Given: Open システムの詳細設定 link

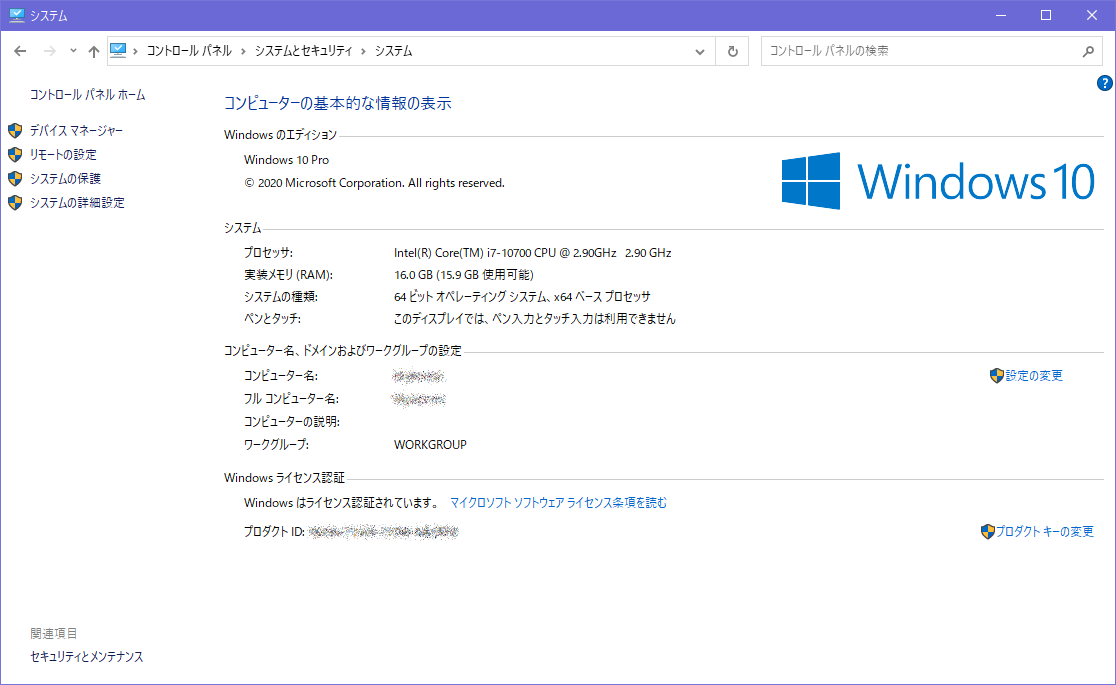Looking at the screenshot, I should point(77,203).
